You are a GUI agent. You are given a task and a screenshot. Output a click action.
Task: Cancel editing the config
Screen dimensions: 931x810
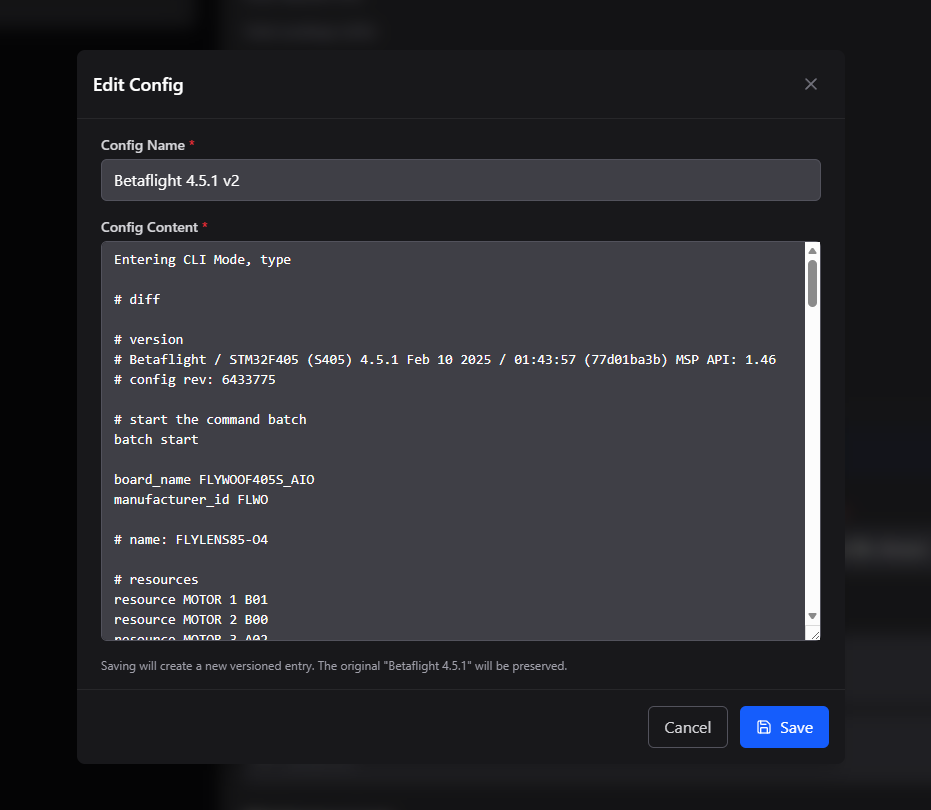pos(688,727)
